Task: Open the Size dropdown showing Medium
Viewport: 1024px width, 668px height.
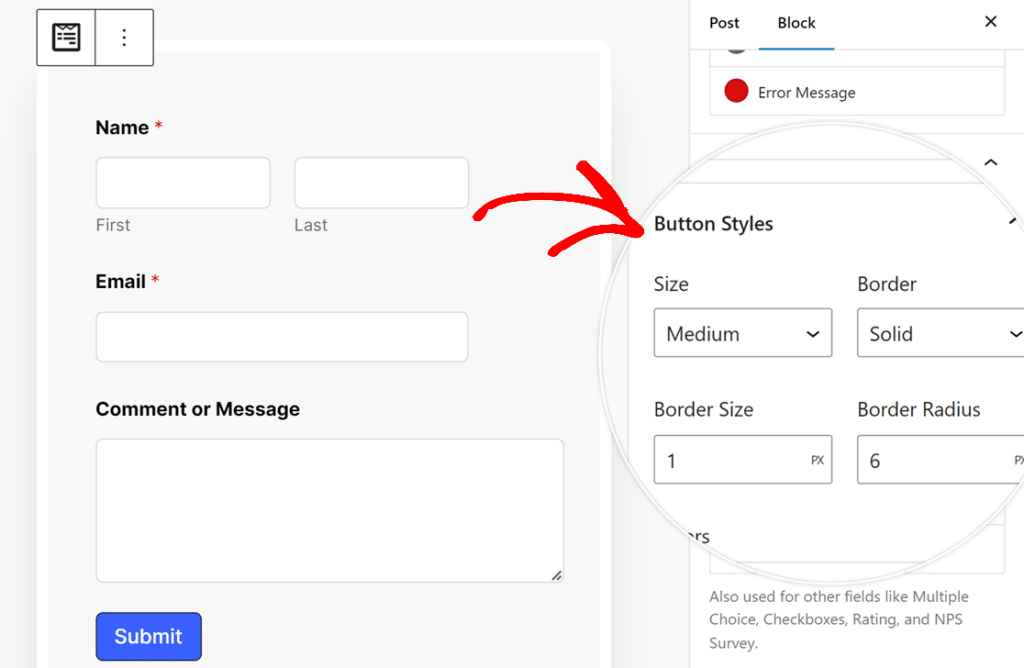Action: pyautogui.click(x=742, y=333)
